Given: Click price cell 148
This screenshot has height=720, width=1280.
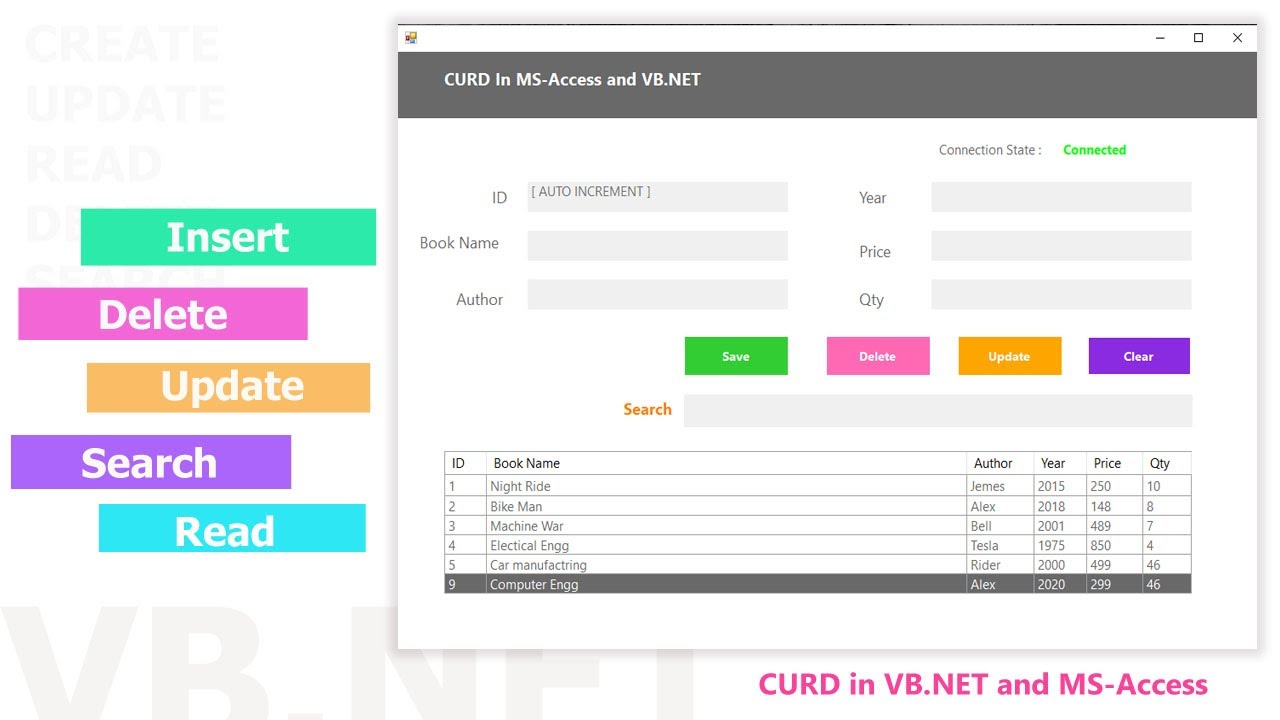Looking at the screenshot, I should [1115, 506].
